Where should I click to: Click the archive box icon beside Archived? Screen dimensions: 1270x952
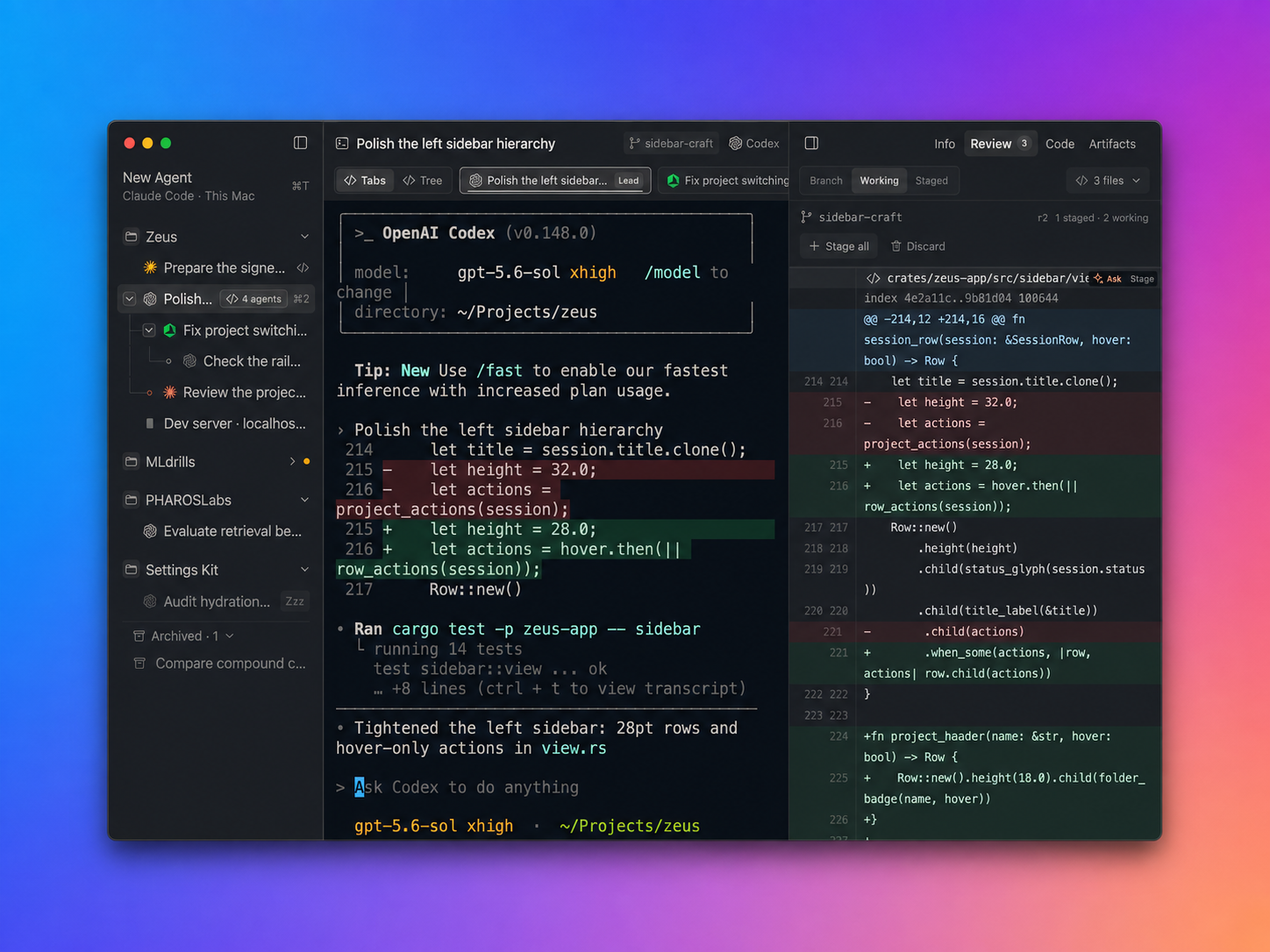tap(139, 636)
